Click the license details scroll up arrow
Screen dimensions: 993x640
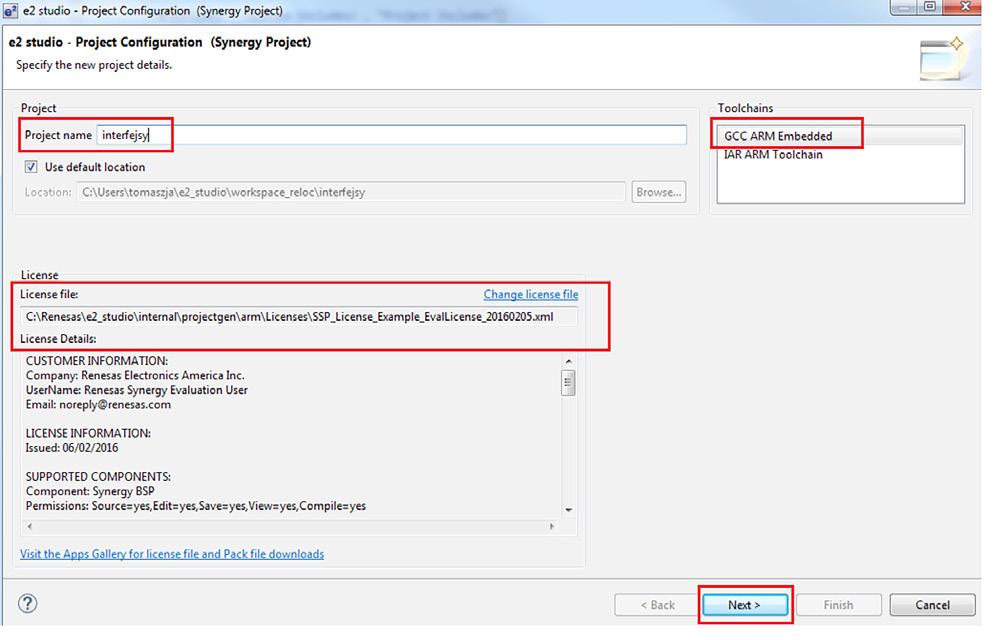(x=568, y=361)
